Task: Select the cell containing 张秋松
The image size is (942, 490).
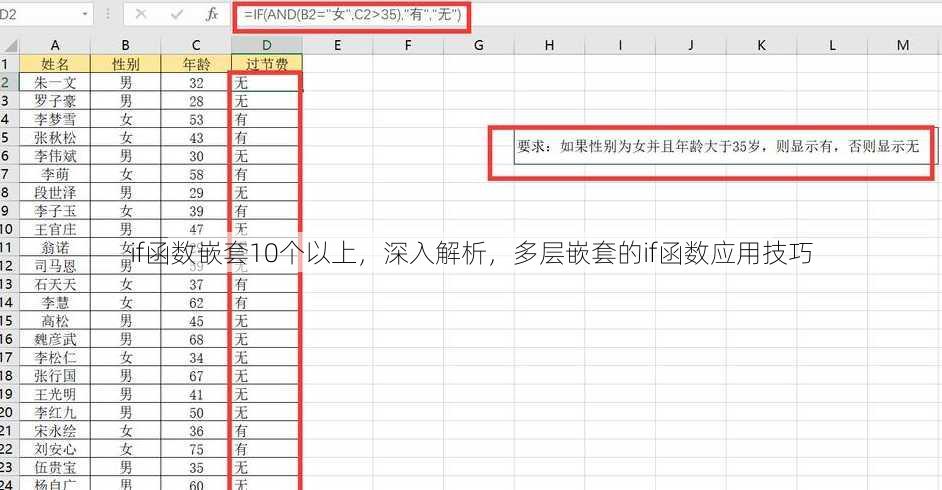Action: 55,137
